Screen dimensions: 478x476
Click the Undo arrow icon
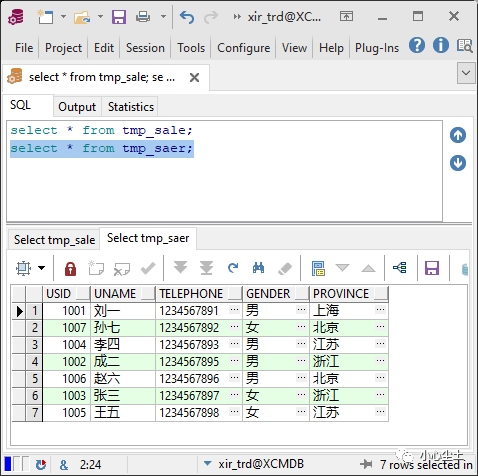(187, 17)
